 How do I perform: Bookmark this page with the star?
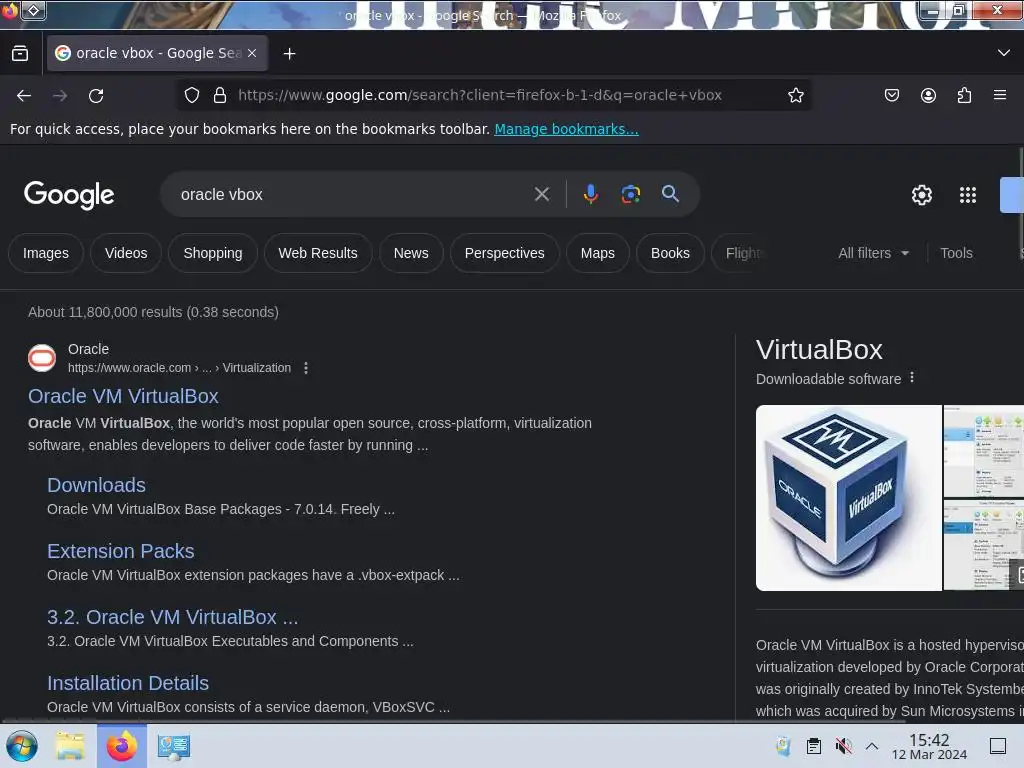tap(795, 95)
